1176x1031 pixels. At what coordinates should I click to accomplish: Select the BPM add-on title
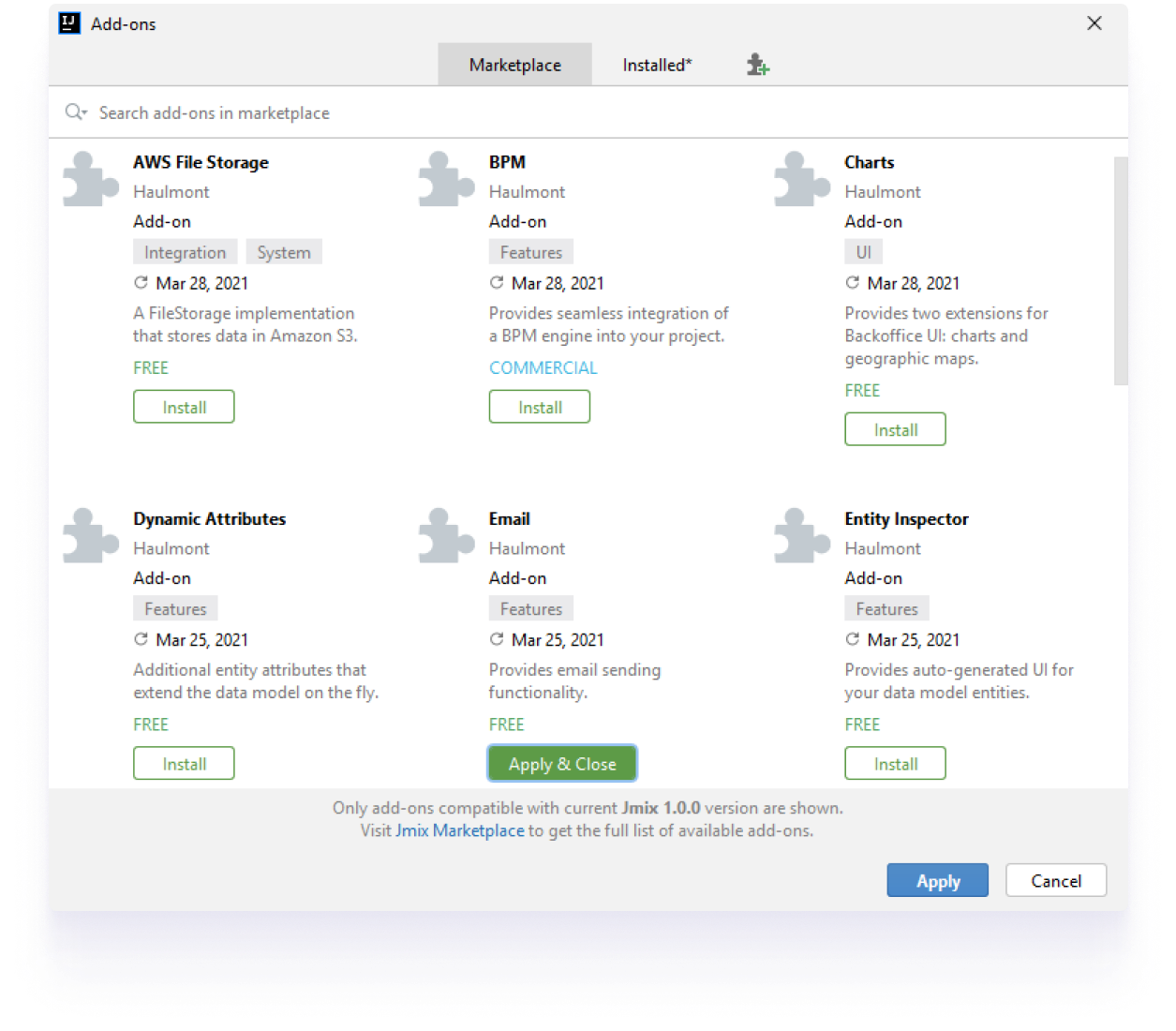[507, 162]
